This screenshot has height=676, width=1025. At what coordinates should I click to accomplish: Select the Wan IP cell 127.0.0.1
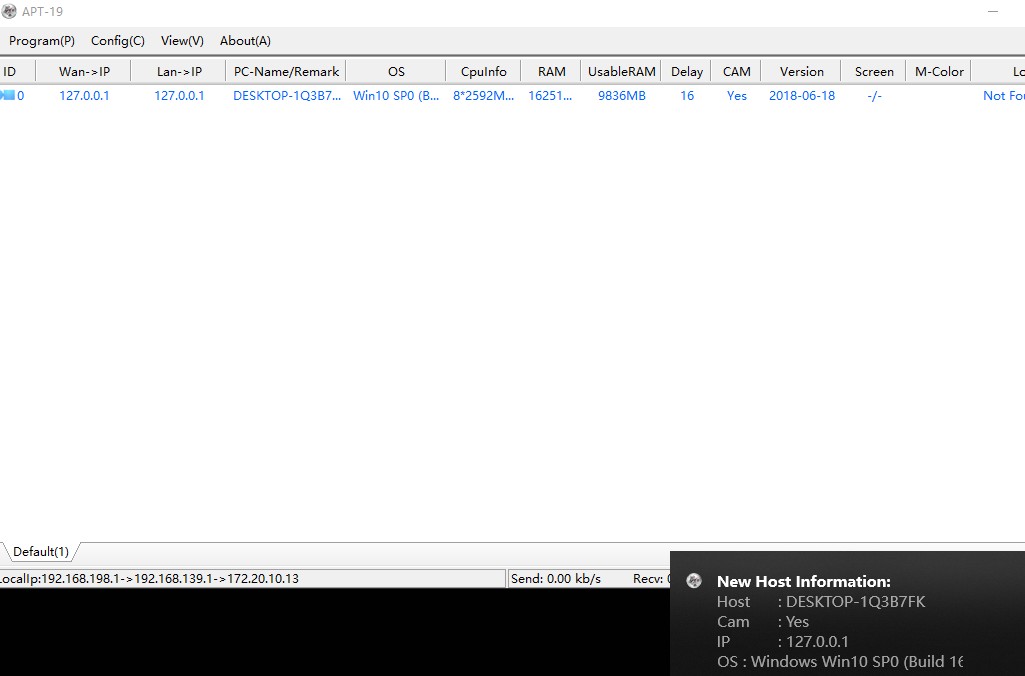[84, 95]
